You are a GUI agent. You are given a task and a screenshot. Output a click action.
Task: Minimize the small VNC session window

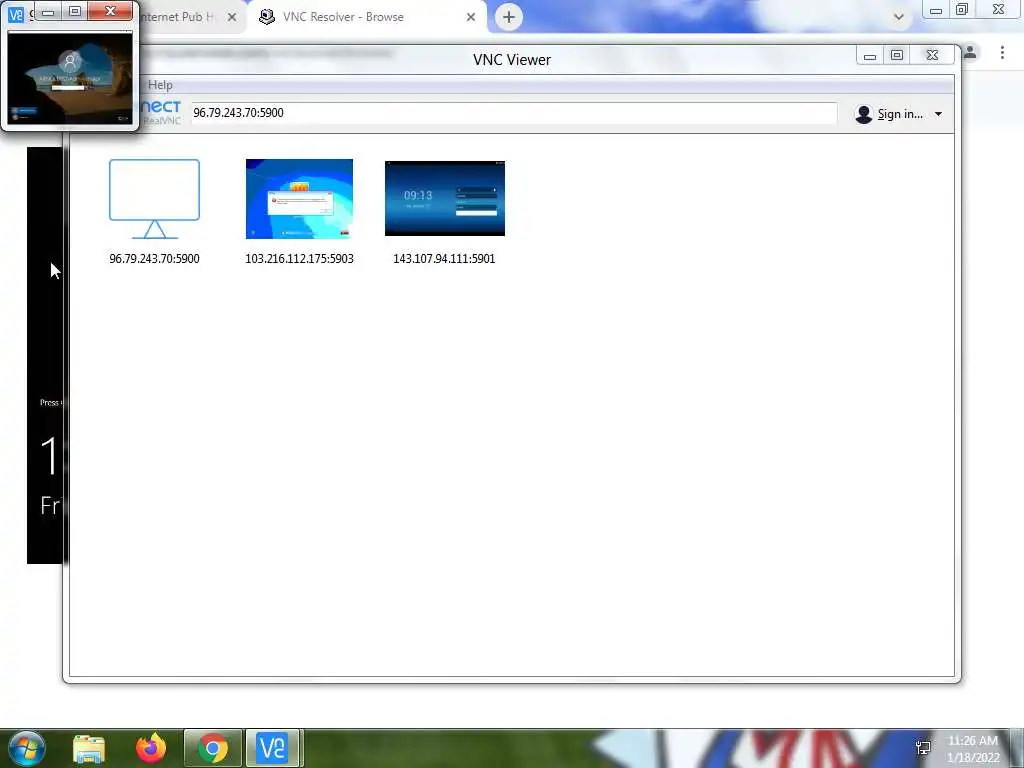[x=48, y=12]
